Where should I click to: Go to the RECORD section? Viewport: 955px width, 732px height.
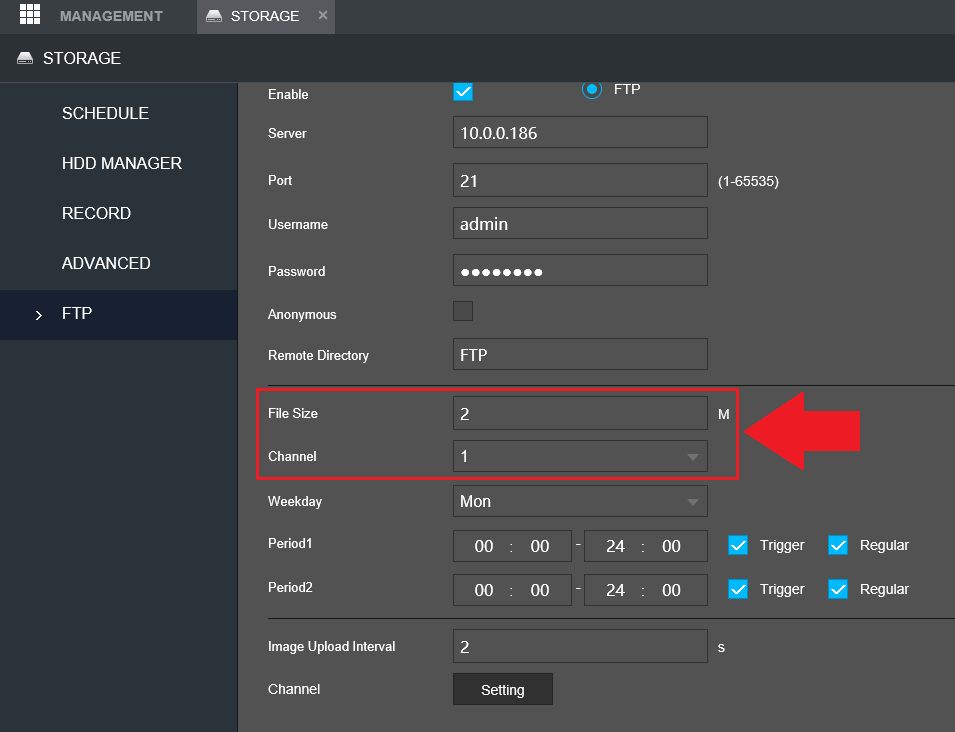click(x=96, y=213)
